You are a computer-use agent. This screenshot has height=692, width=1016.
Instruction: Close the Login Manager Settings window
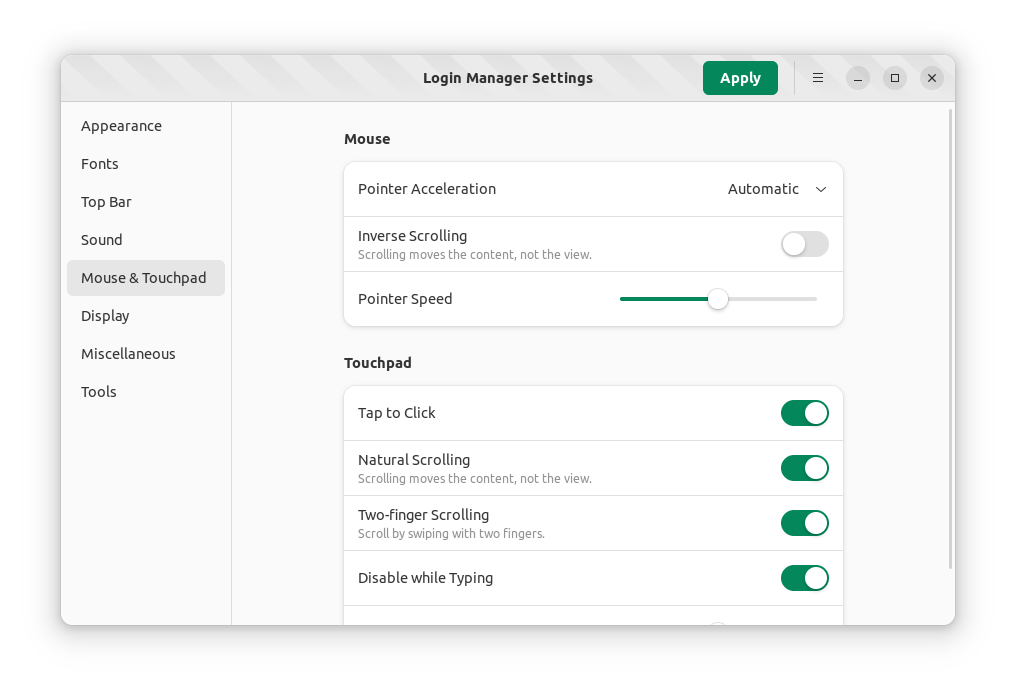pos(931,78)
